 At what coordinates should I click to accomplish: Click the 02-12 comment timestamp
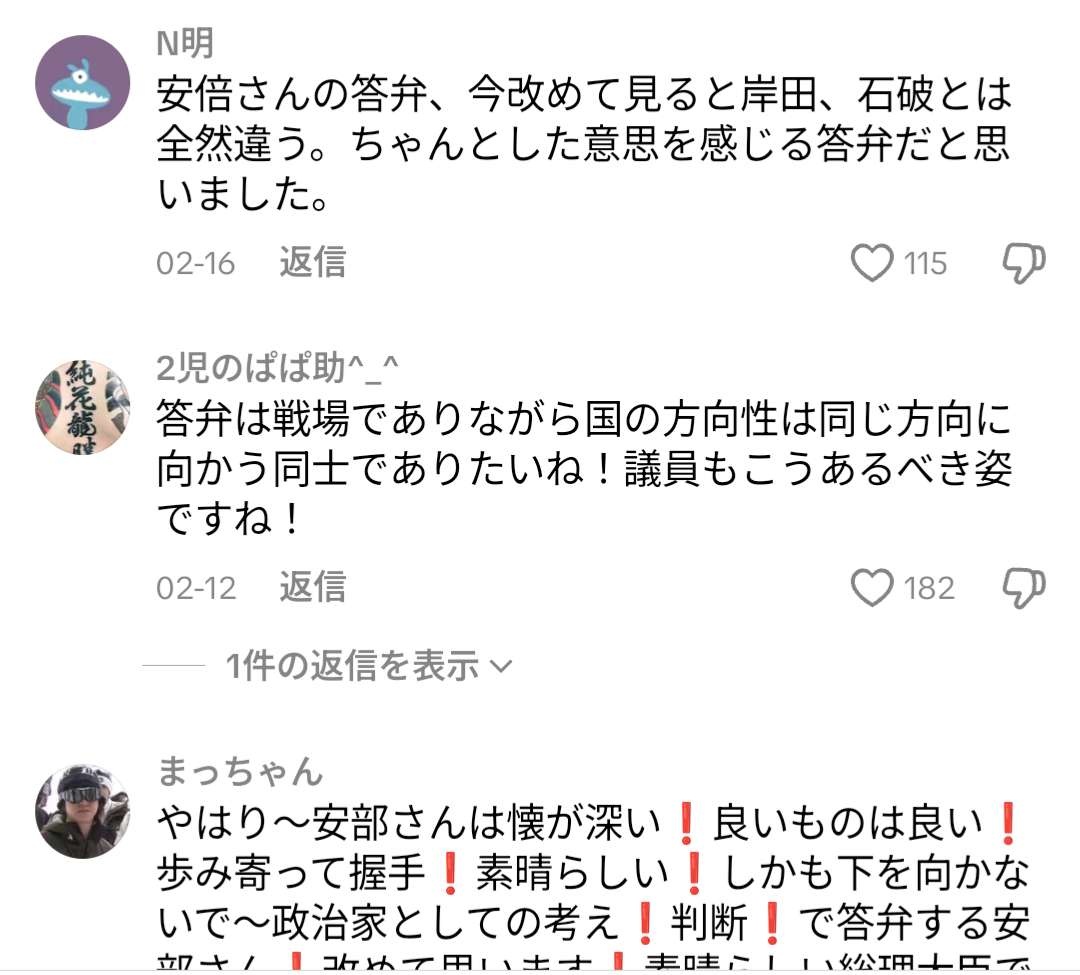[x=196, y=589]
